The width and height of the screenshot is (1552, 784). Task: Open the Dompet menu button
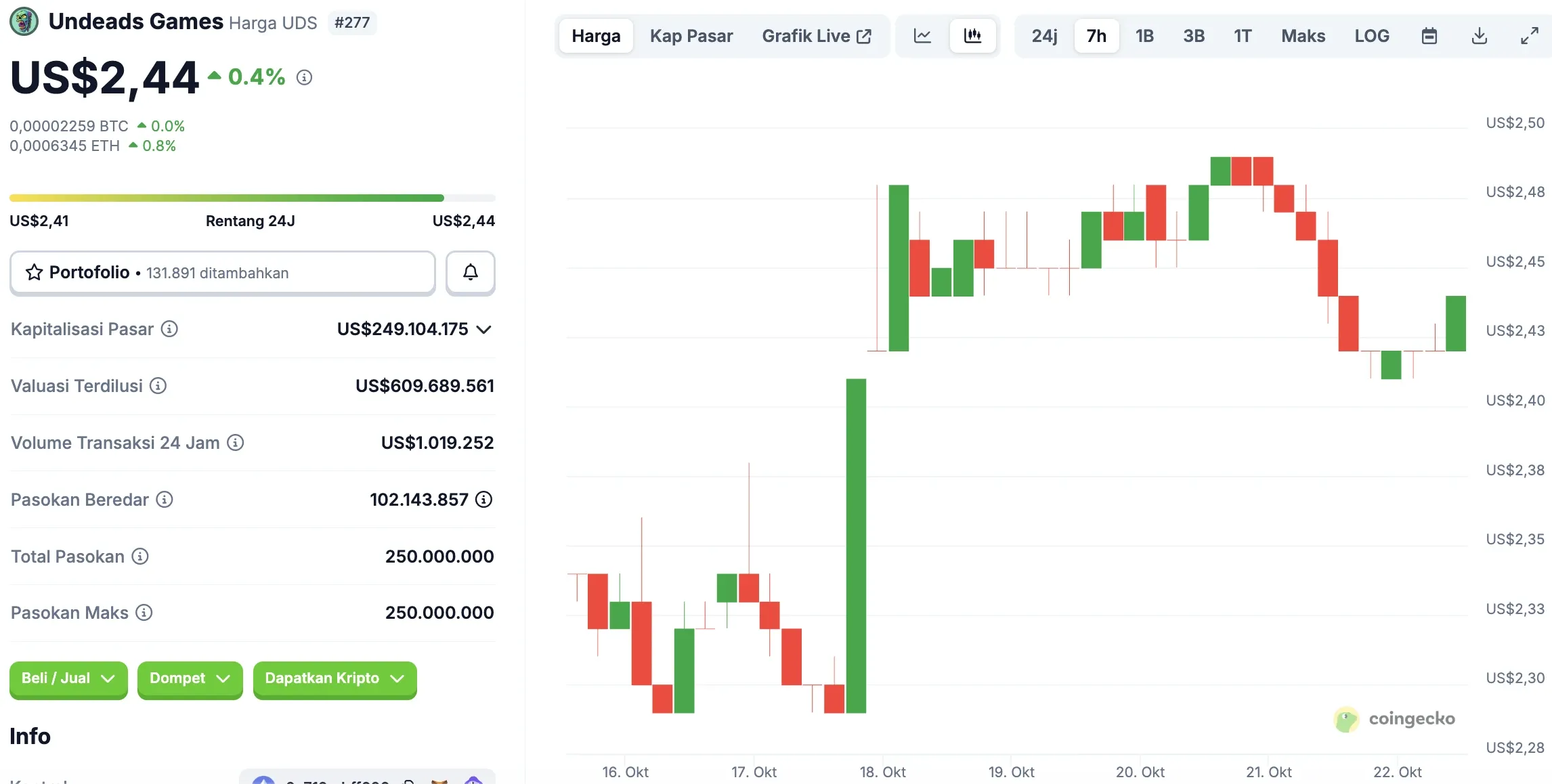(189, 678)
